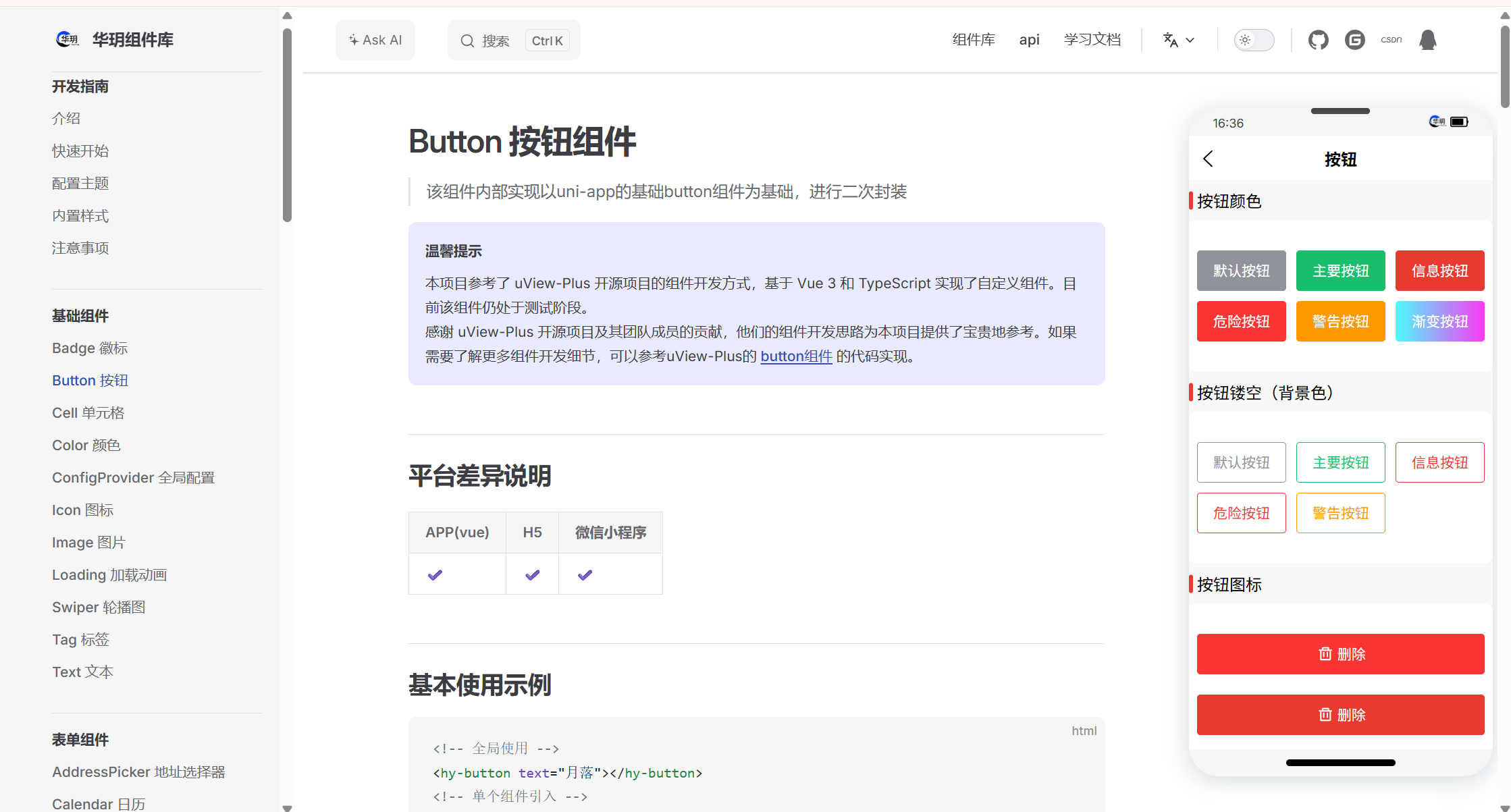1511x812 pixels.
Task: Click the sidebar scroll down arrow
Action: coord(287,807)
